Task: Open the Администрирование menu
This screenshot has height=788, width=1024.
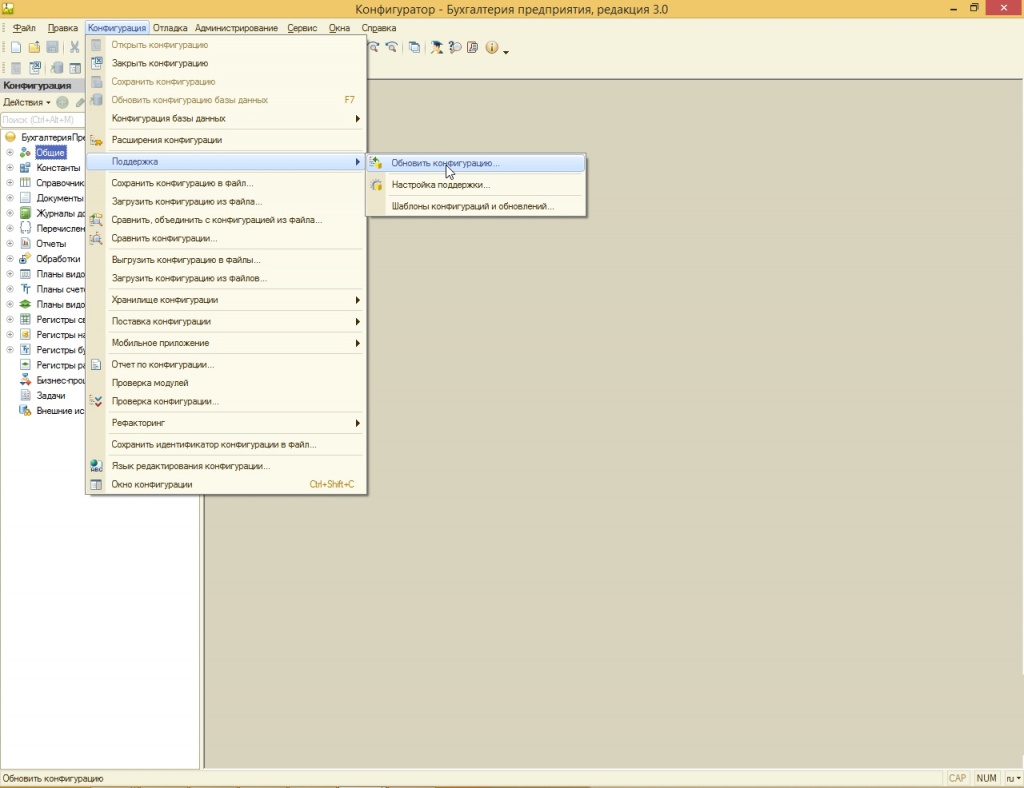Action: coord(236,28)
